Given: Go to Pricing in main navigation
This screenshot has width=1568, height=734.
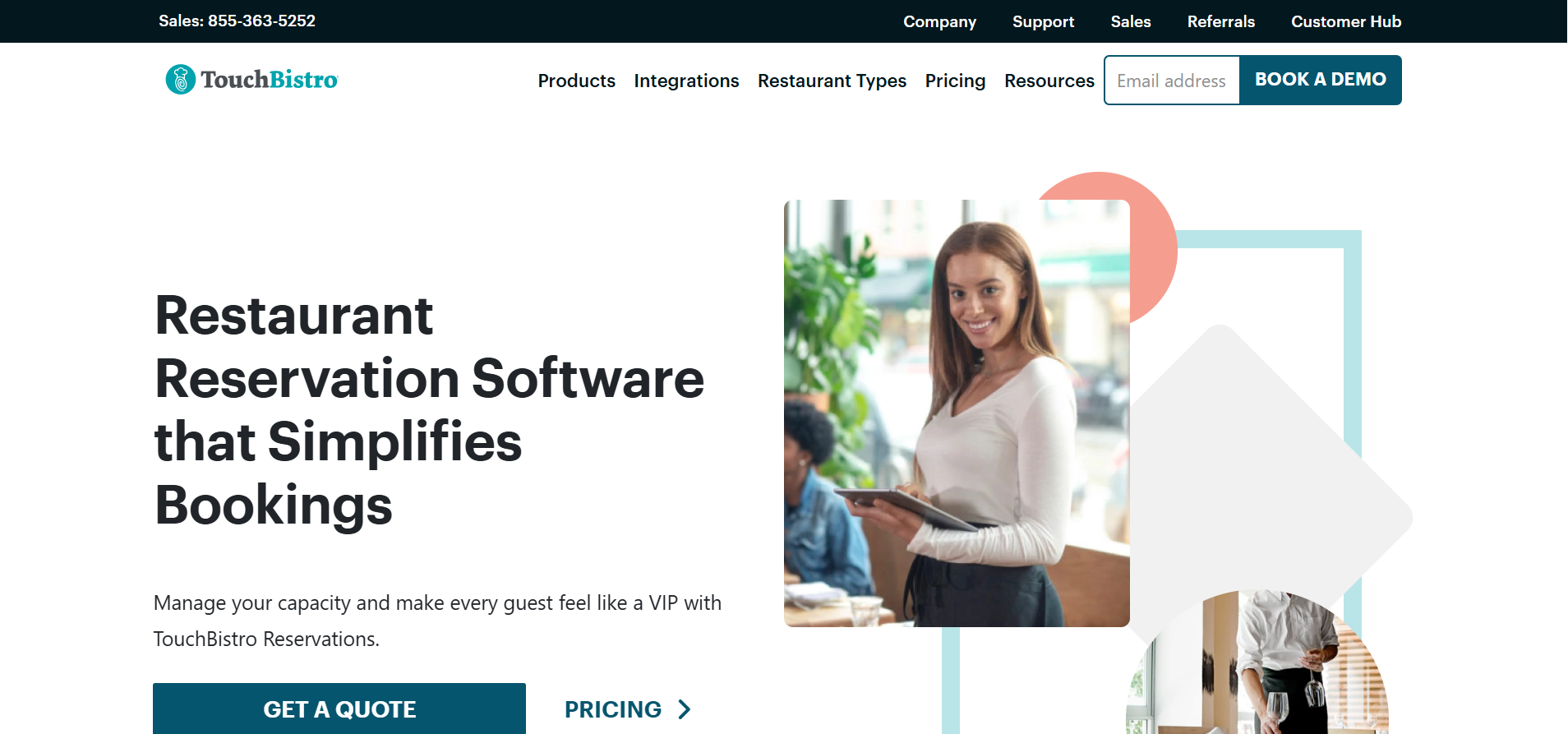Looking at the screenshot, I should click(x=955, y=81).
